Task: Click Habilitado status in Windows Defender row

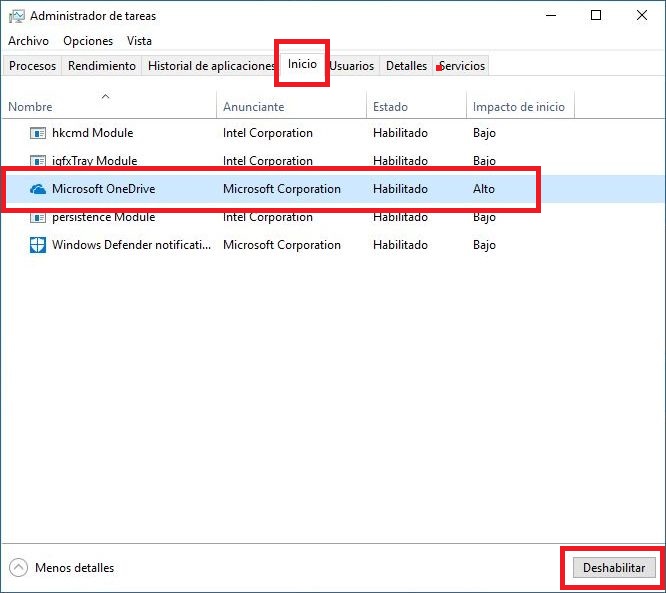Action: click(x=400, y=245)
